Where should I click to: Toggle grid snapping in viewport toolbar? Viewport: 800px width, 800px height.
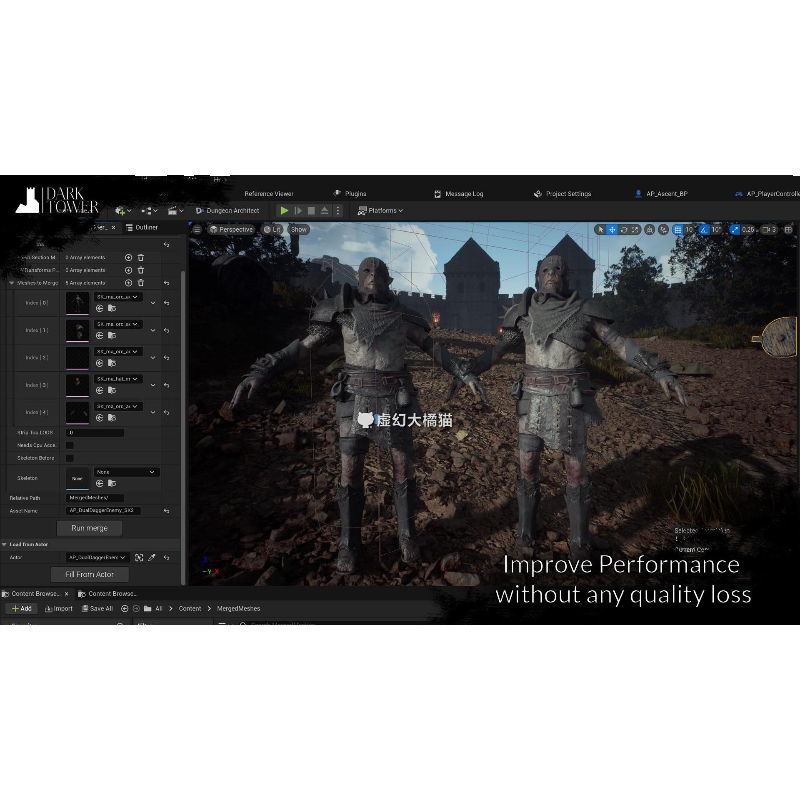pos(678,230)
